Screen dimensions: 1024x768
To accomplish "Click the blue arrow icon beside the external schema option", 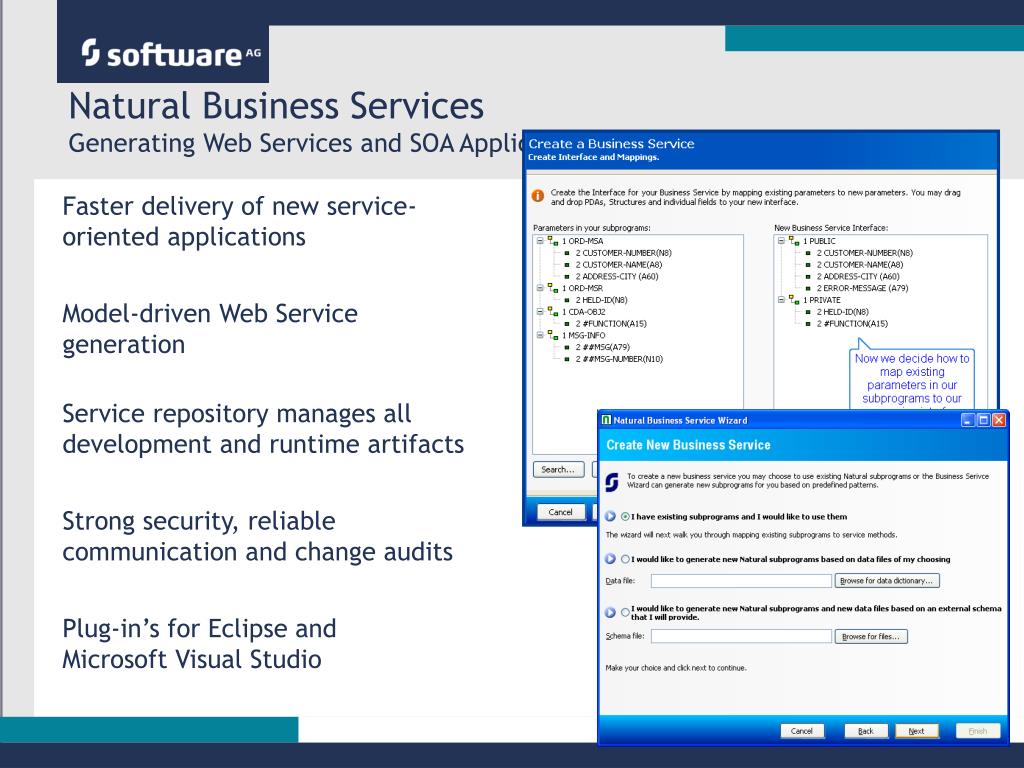I will (611, 613).
